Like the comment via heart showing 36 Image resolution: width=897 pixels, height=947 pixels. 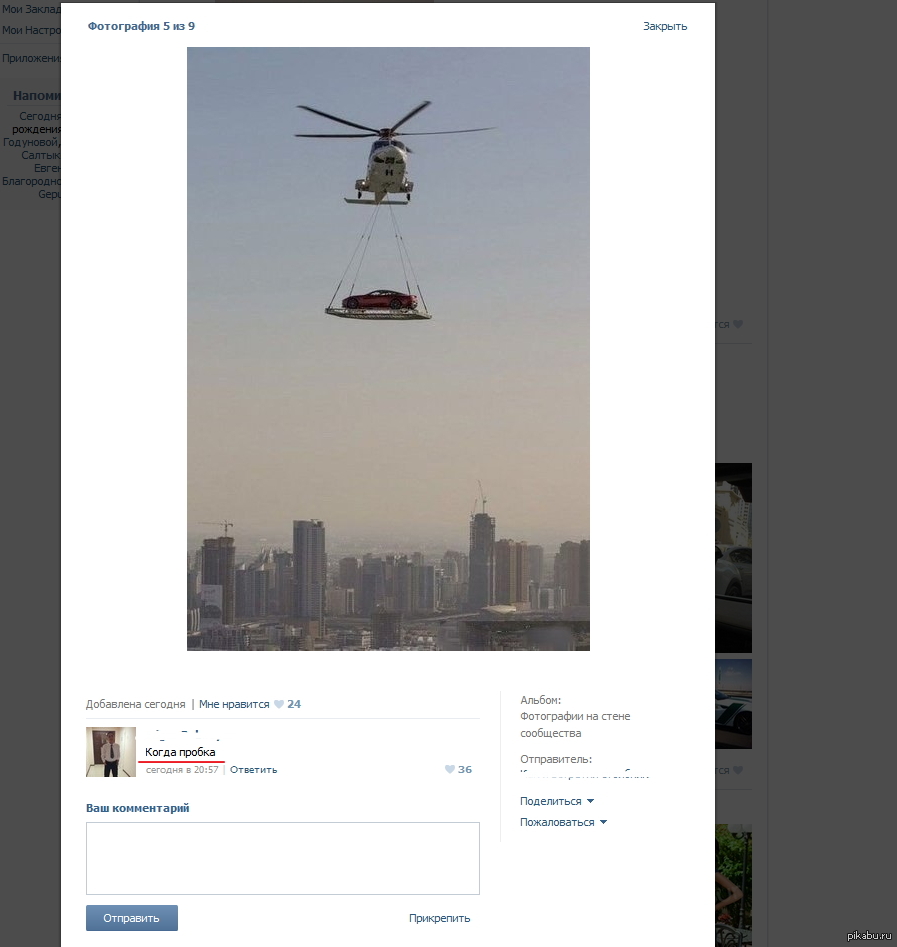(450, 769)
